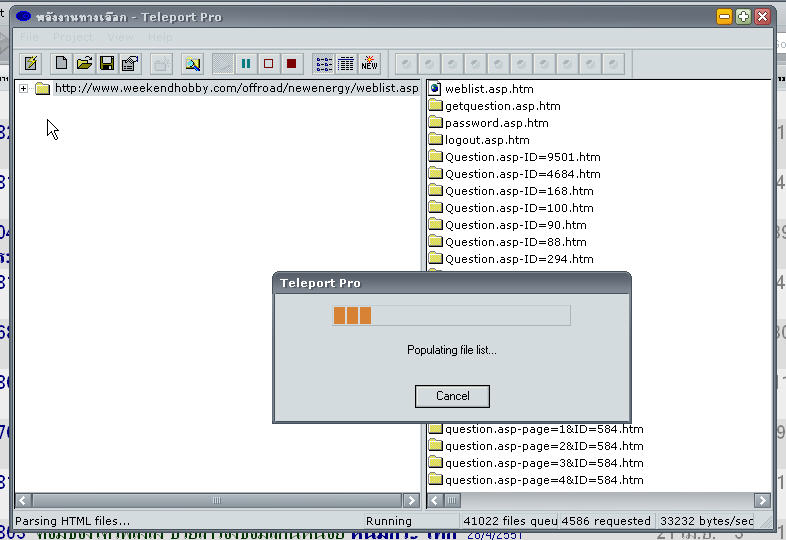Switch file pane to details view

(346, 64)
